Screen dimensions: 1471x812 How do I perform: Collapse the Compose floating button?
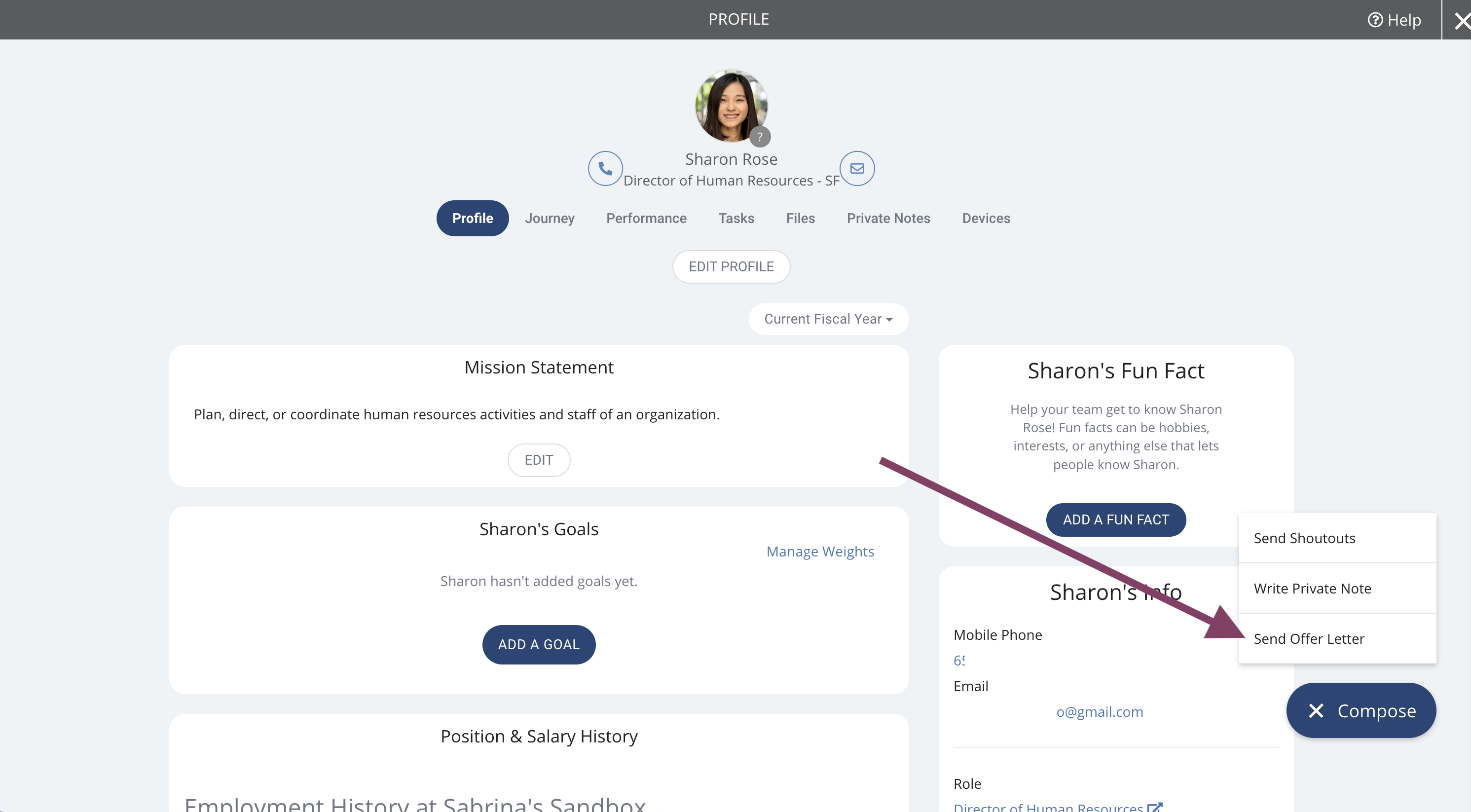click(x=1361, y=711)
